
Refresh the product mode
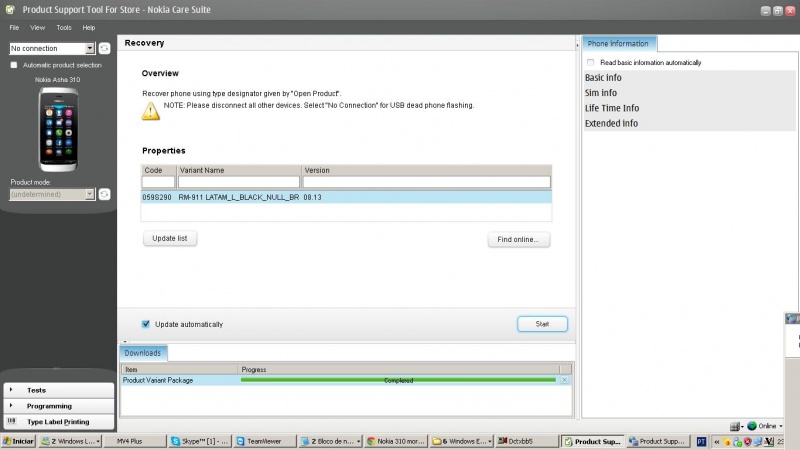[105, 194]
